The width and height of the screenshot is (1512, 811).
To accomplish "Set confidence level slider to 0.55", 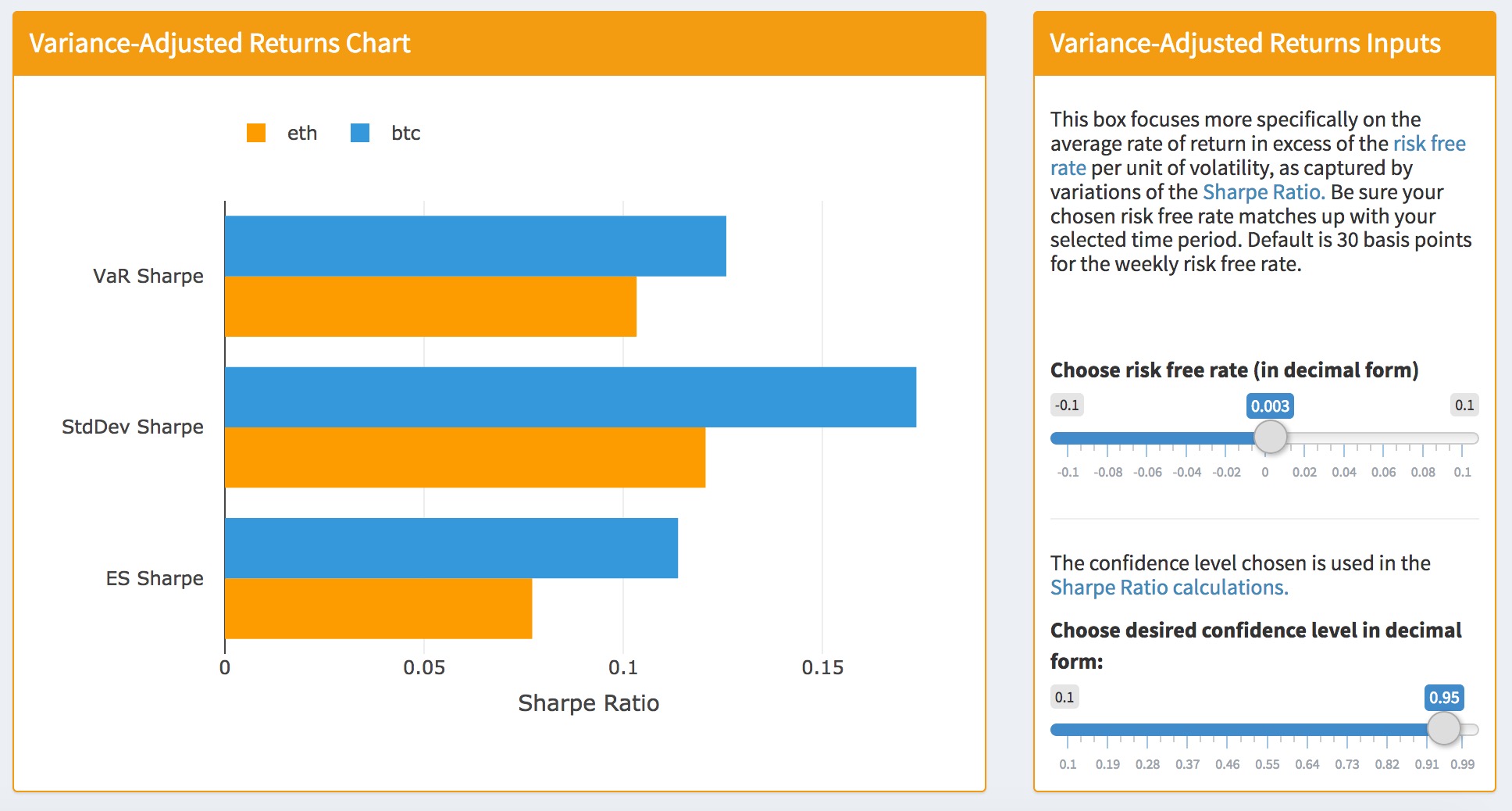I will 1267,729.
